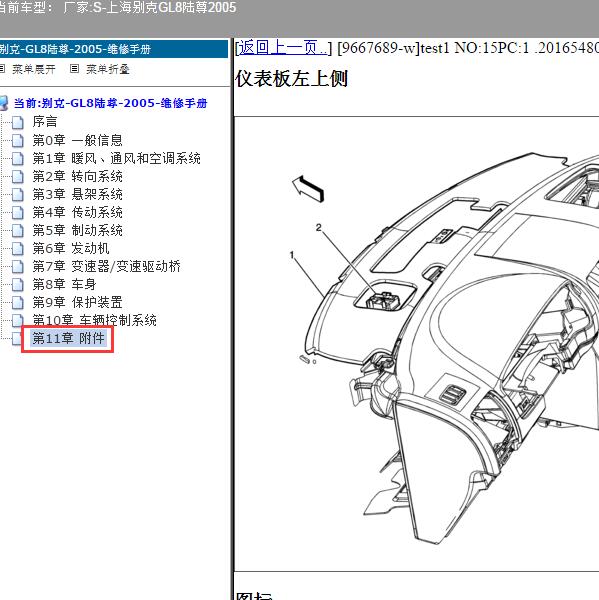This screenshot has width=599, height=600.
Task: Open 序言 in the tree
Action: coord(45,122)
